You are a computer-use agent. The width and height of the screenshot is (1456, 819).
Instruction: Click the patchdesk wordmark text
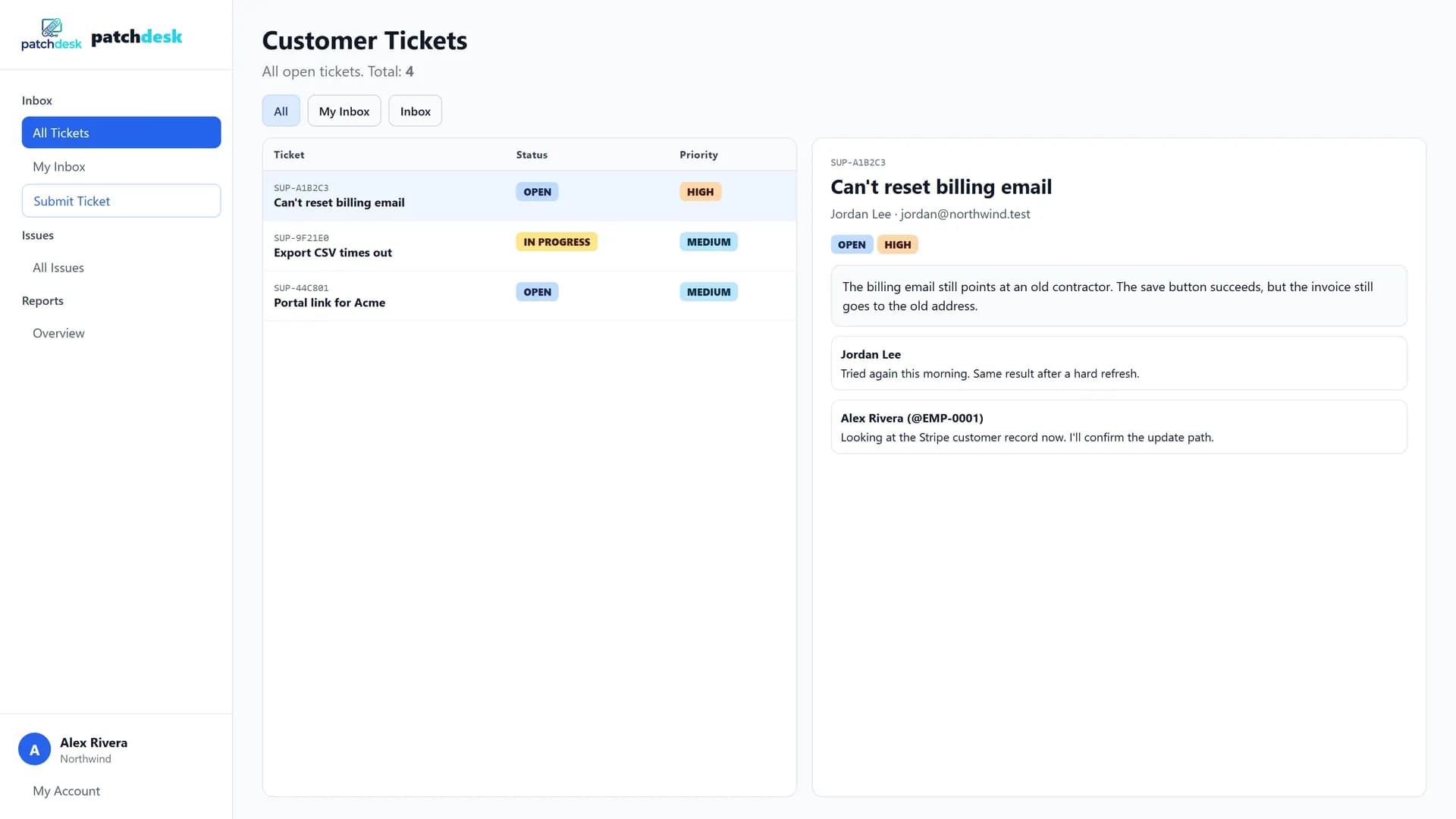(x=136, y=36)
